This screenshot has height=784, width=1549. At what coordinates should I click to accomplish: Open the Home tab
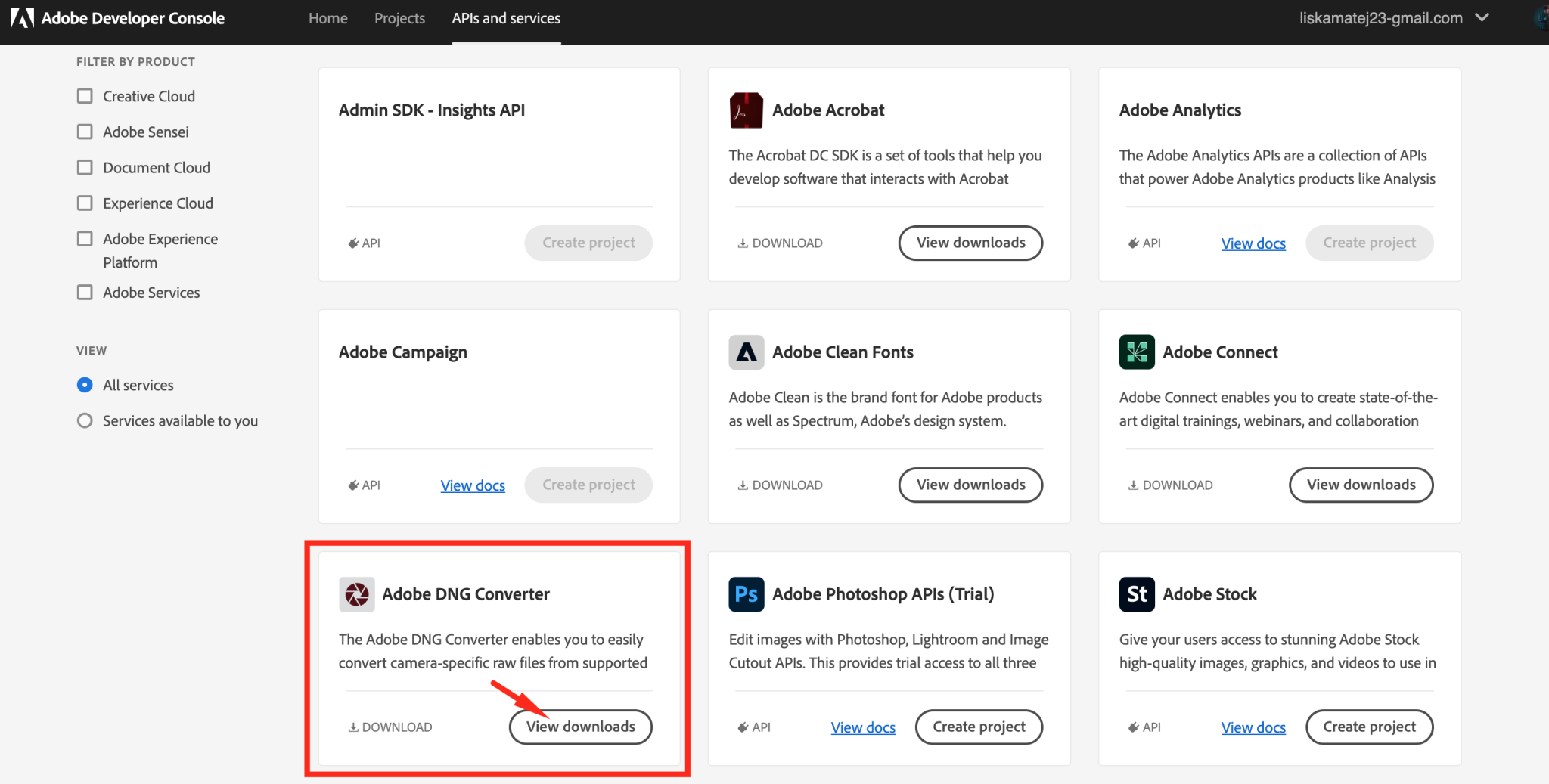(328, 18)
